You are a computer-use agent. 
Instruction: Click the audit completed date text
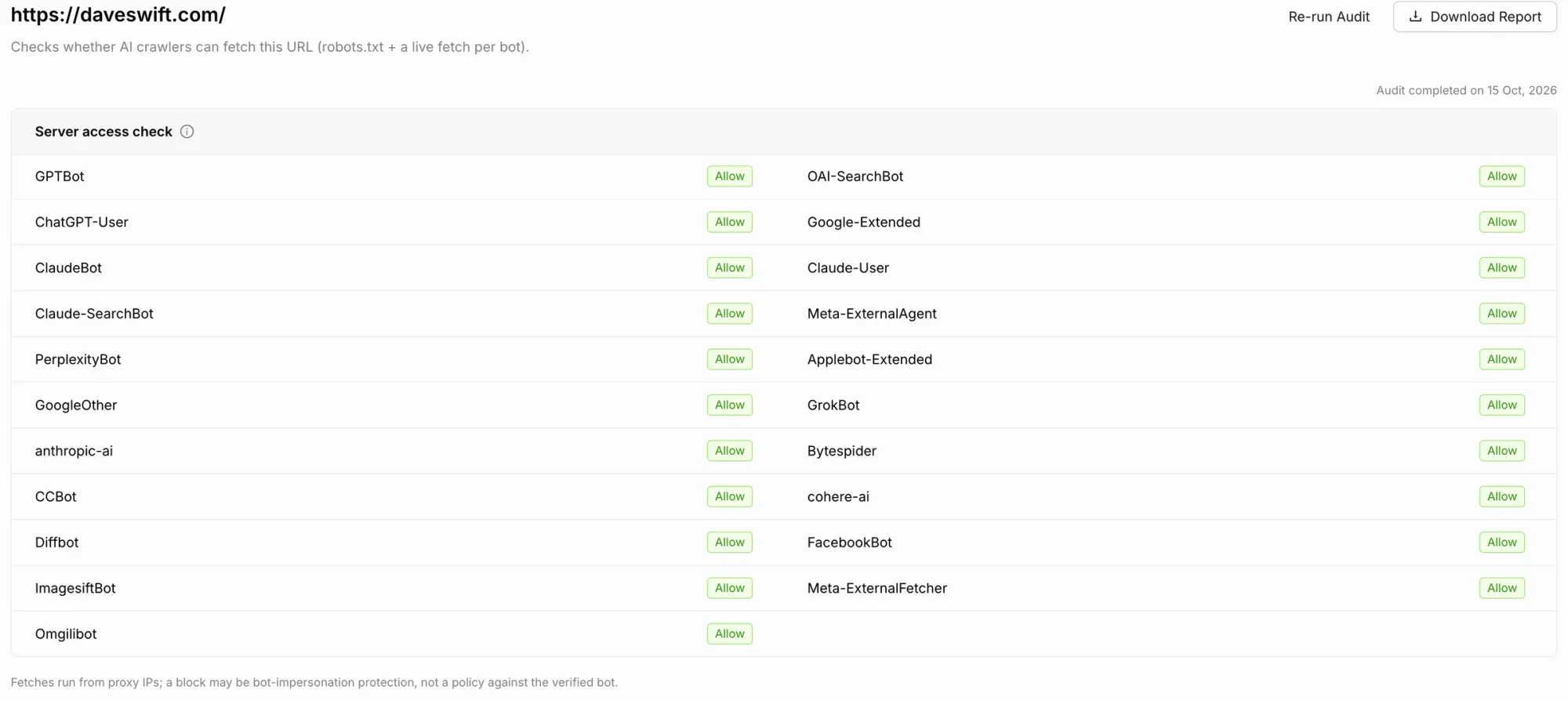click(1466, 90)
